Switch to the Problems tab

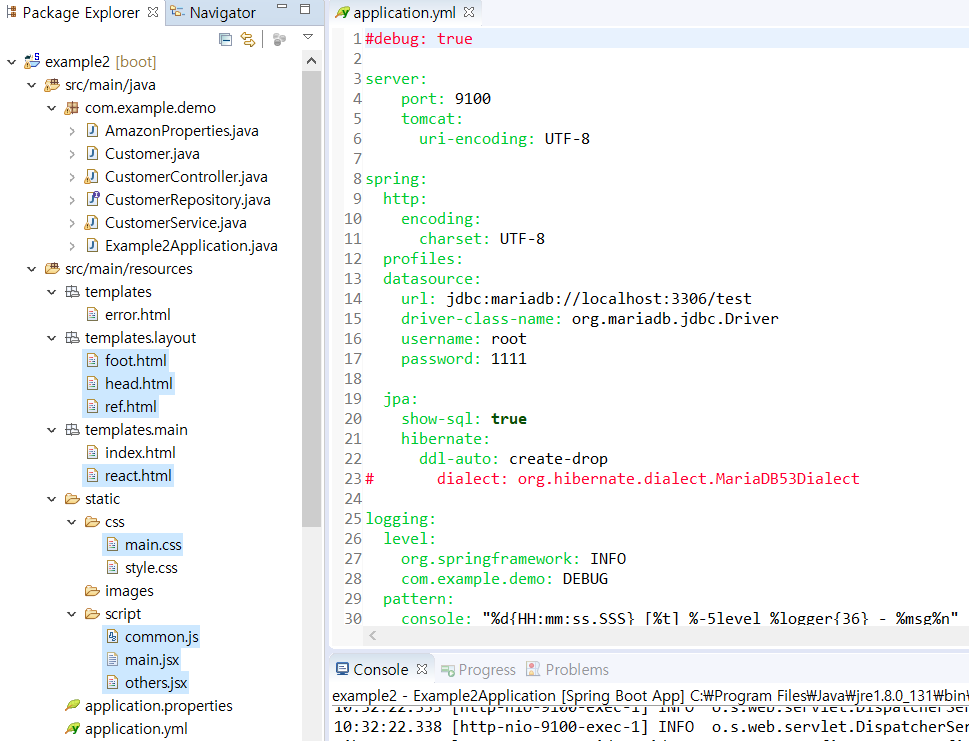pyautogui.click(x=567, y=669)
